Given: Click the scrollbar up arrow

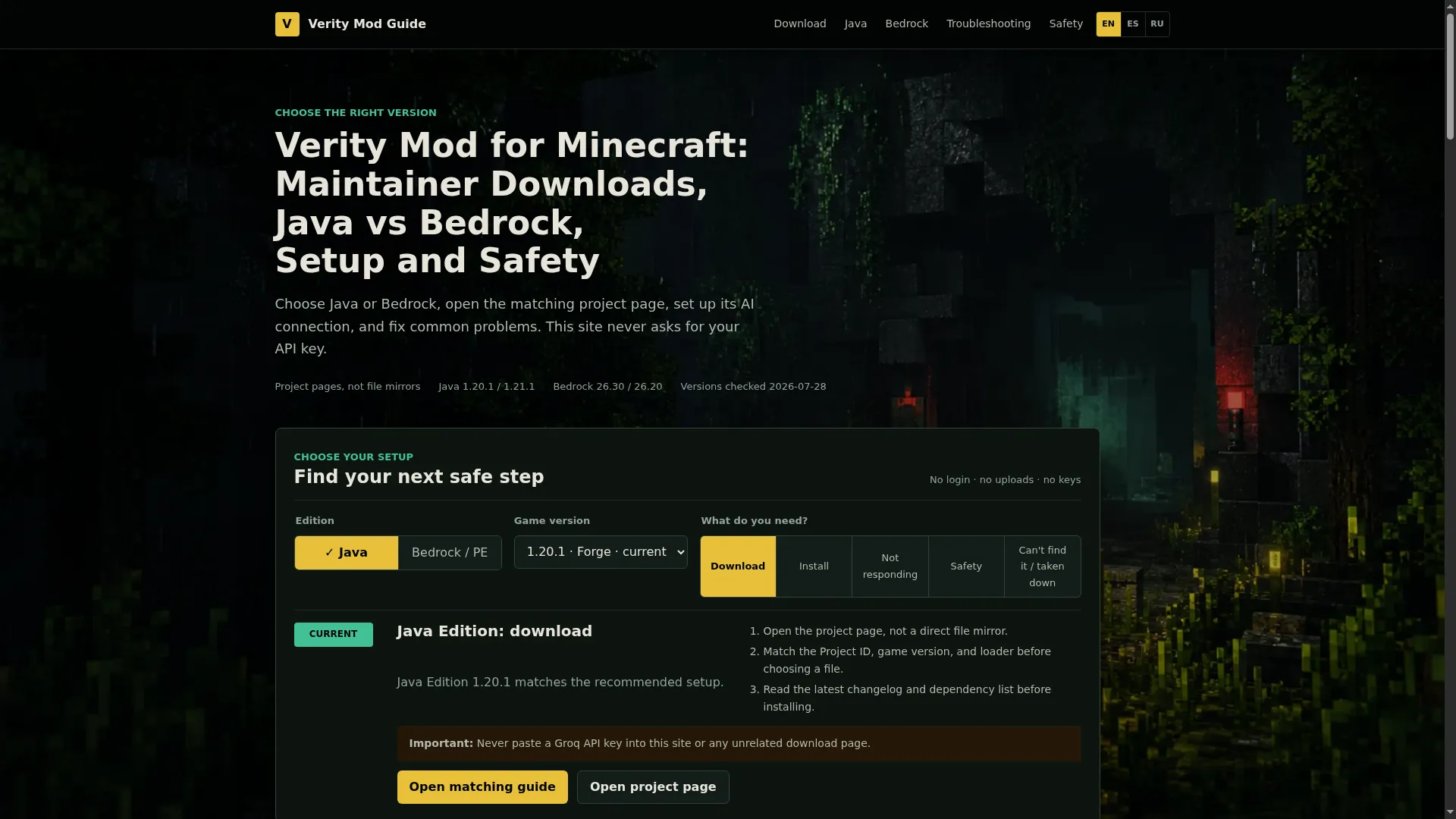Looking at the screenshot, I should point(1450,6).
